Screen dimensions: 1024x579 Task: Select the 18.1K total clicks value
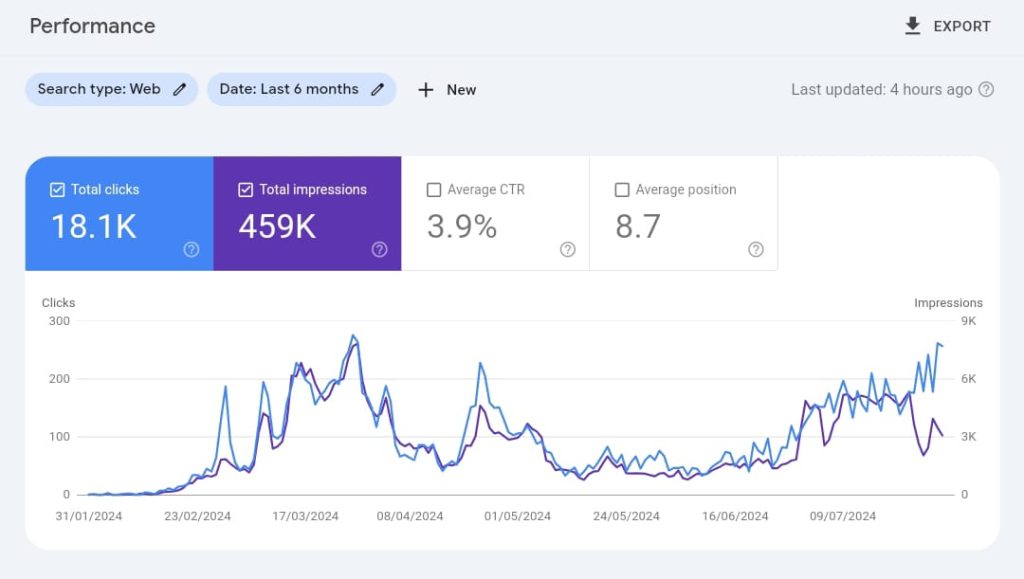click(94, 227)
